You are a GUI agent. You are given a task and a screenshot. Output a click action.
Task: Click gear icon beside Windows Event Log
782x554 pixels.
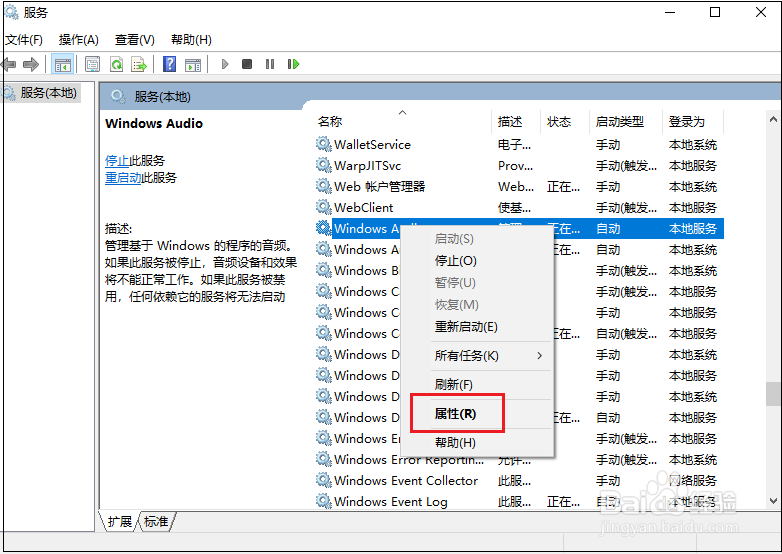[324, 501]
